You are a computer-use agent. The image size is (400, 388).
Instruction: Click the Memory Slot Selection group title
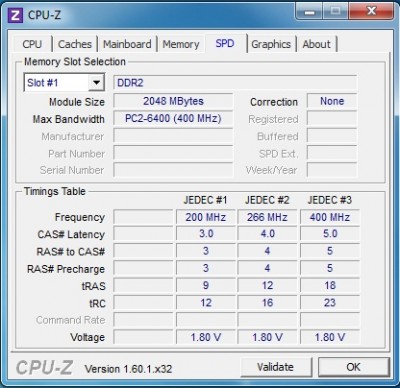[x=75, y=62]
